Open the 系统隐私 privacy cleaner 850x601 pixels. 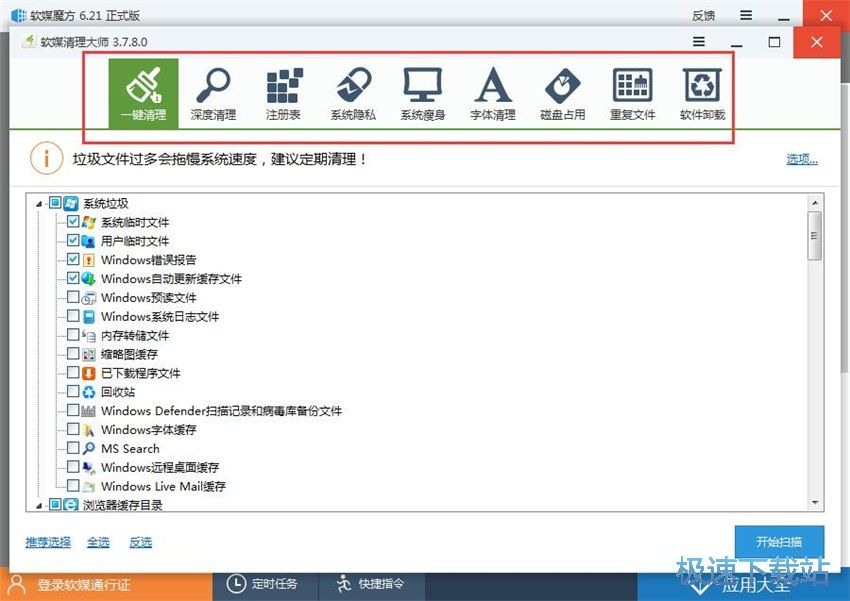[x=353, y=94]
